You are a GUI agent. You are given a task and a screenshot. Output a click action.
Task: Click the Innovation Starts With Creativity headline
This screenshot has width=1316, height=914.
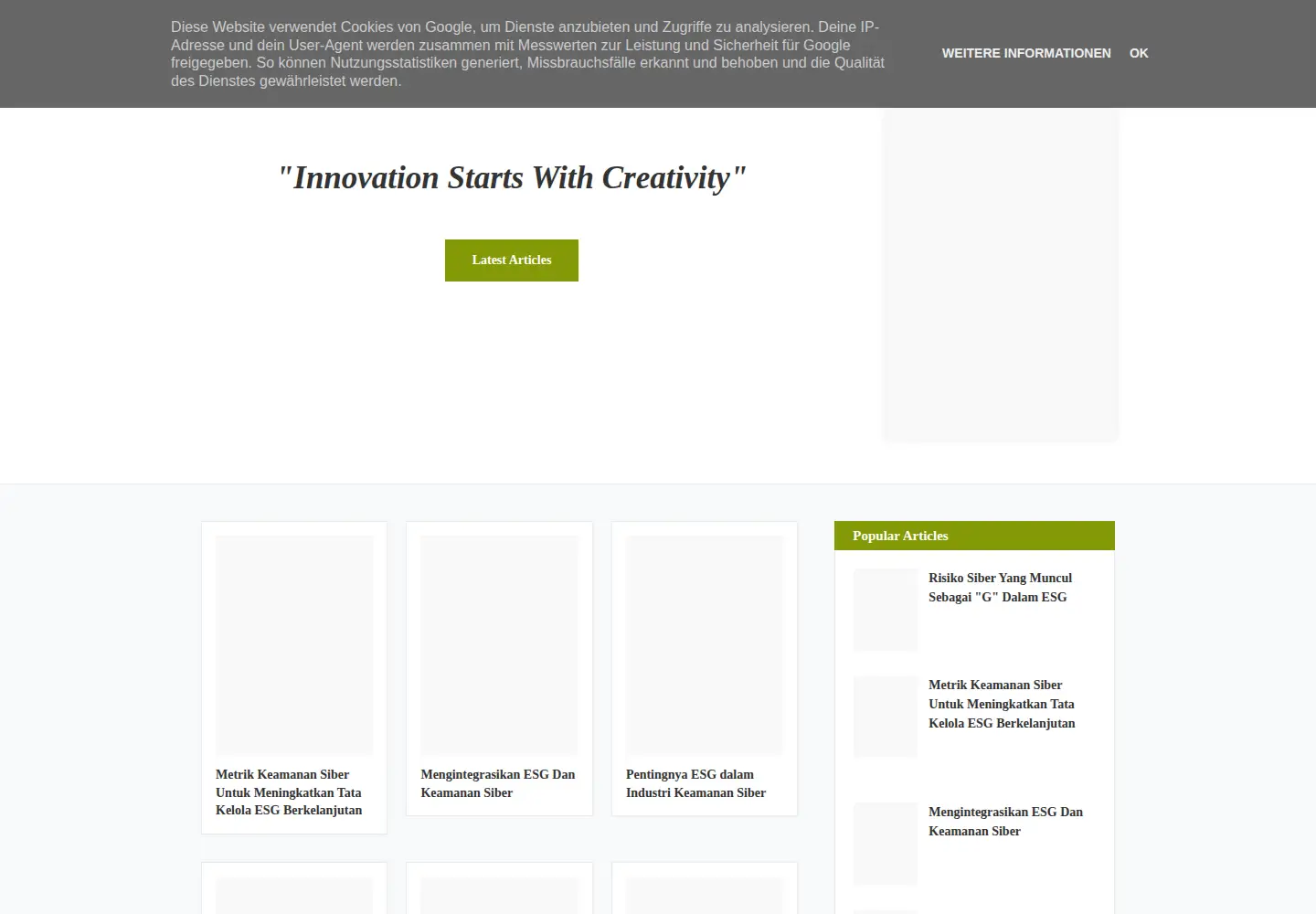pos(512,177)
